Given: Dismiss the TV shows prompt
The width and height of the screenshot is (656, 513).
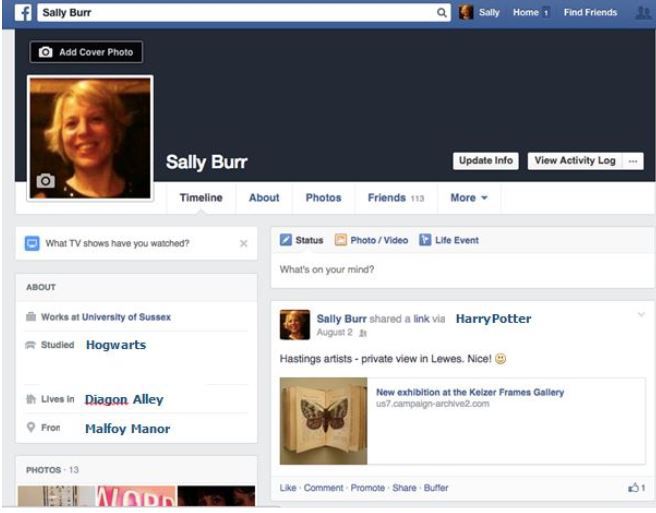Looking at the screenshot, I should [244, 243].
